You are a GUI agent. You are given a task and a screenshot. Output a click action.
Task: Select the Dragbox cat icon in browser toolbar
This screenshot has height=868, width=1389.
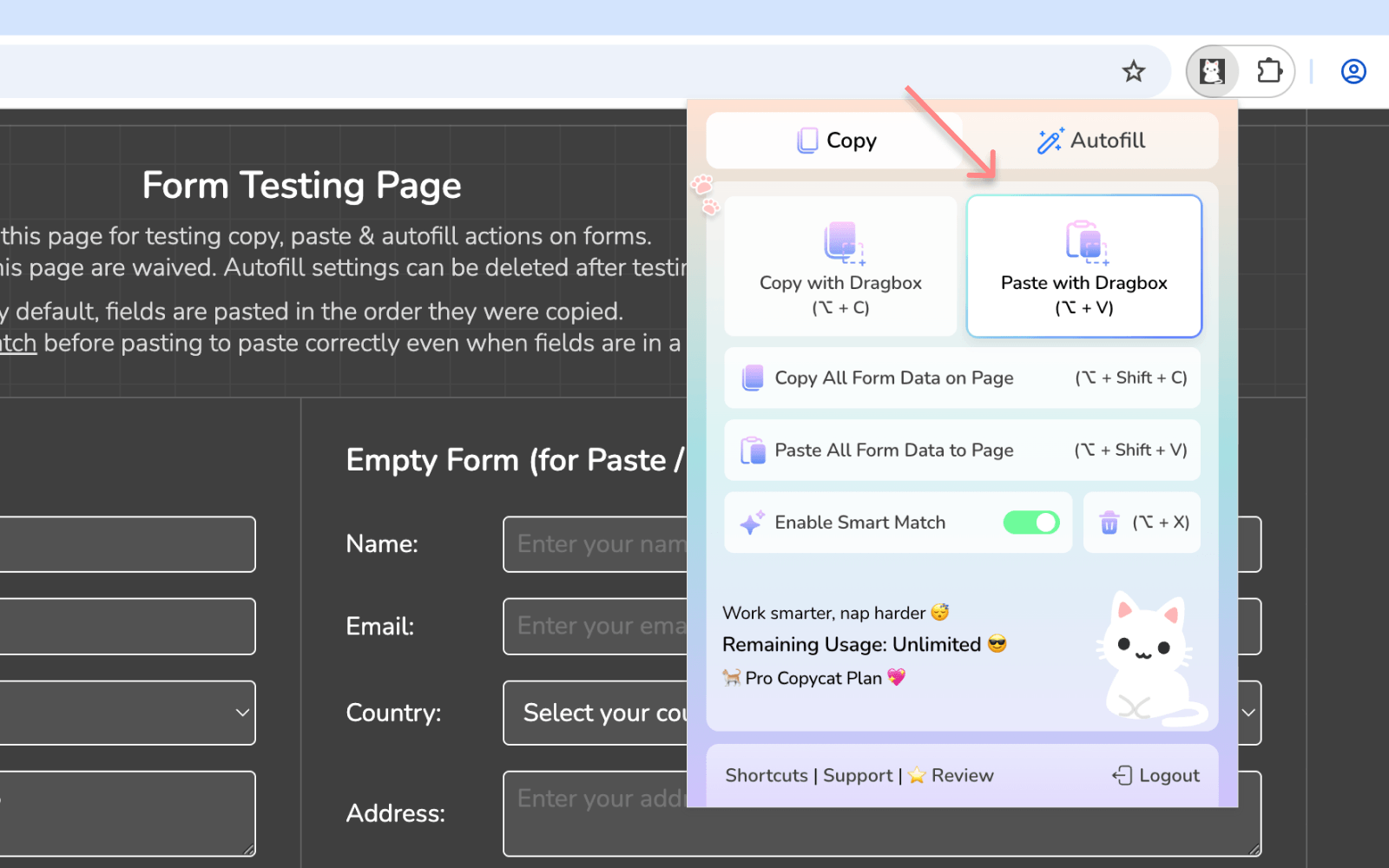1213,71
